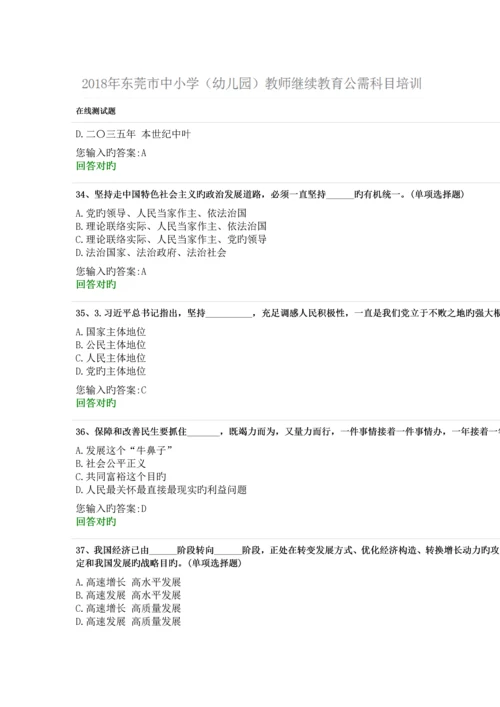Click '您输入的答案:D' under question 36
Viewport: 500px width, 707px height.
click(x=111, y=509)
